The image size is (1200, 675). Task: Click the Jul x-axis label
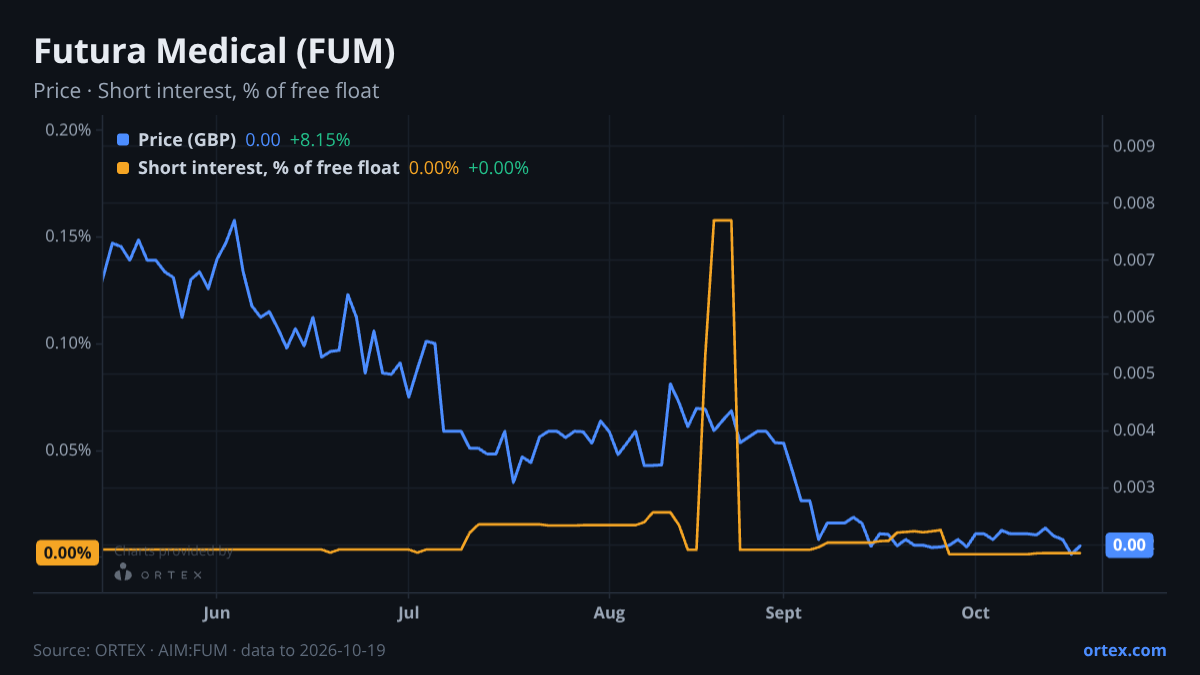tap(408, 613)
